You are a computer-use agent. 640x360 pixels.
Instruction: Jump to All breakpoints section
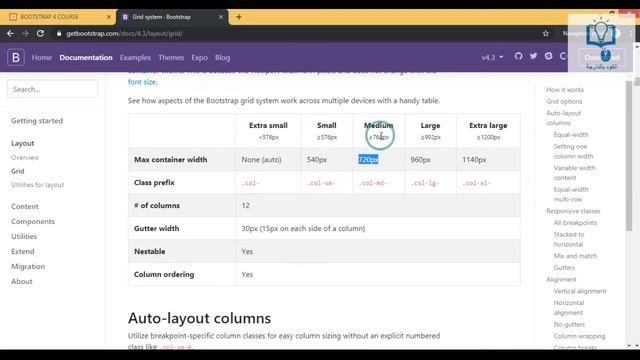click(x=575, y=223)
